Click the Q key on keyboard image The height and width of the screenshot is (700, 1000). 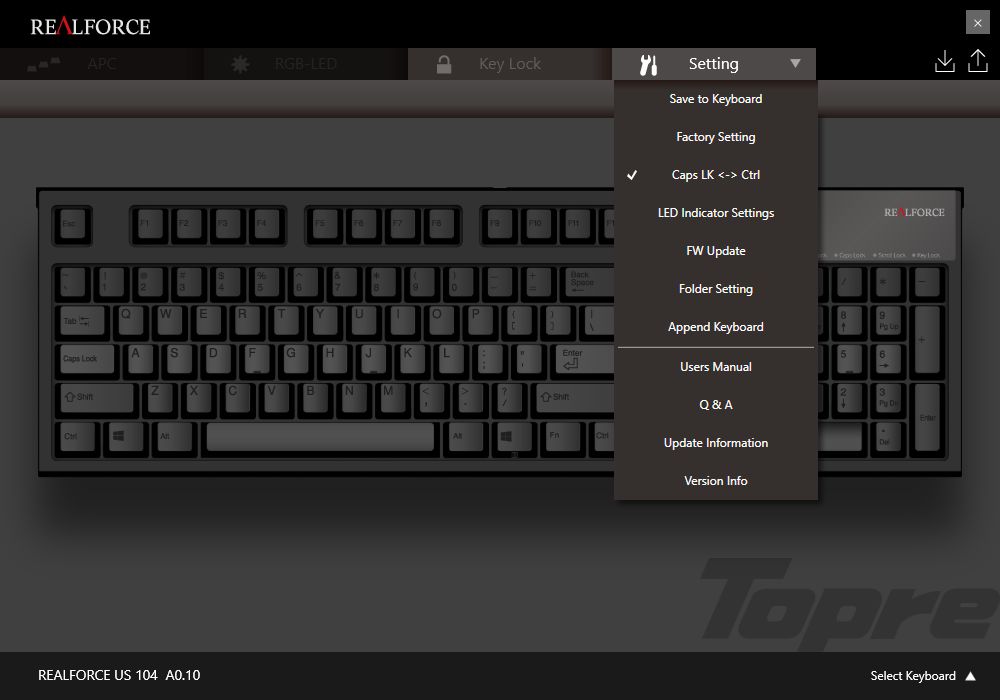point(130,321)
